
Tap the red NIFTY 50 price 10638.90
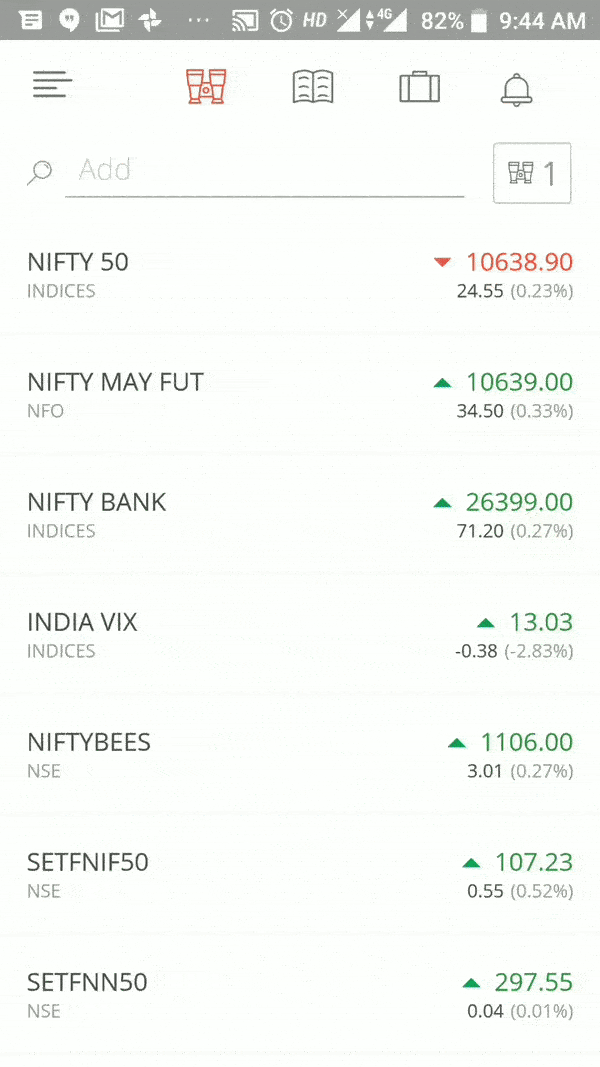pos(519,263)
